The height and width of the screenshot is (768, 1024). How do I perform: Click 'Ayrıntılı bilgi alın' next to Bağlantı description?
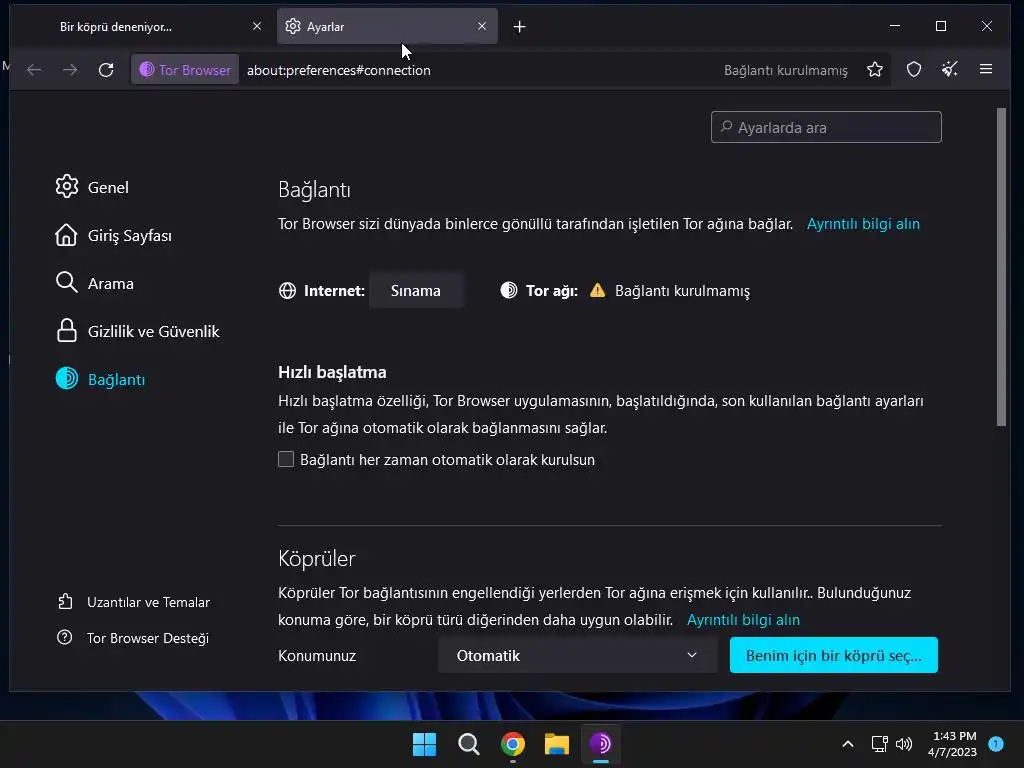coord(863,224)
